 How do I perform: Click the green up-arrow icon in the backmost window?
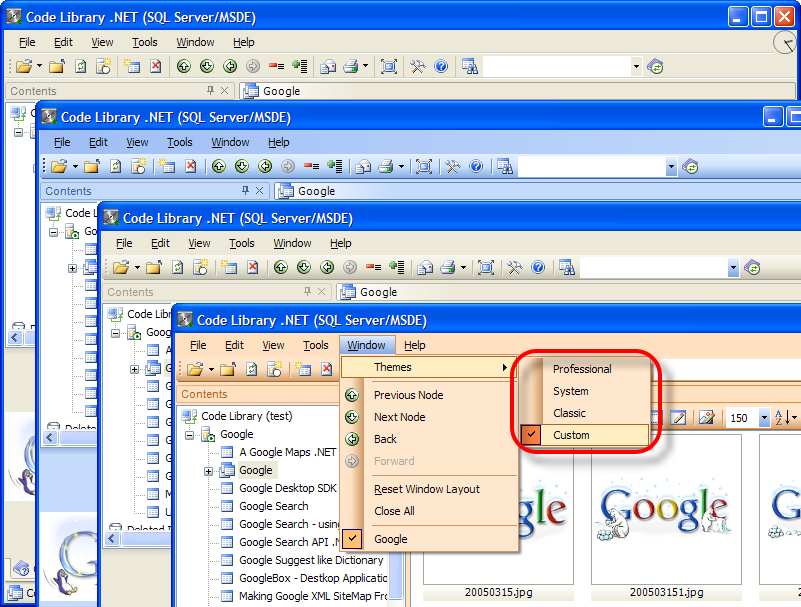(x=184, y=66)
